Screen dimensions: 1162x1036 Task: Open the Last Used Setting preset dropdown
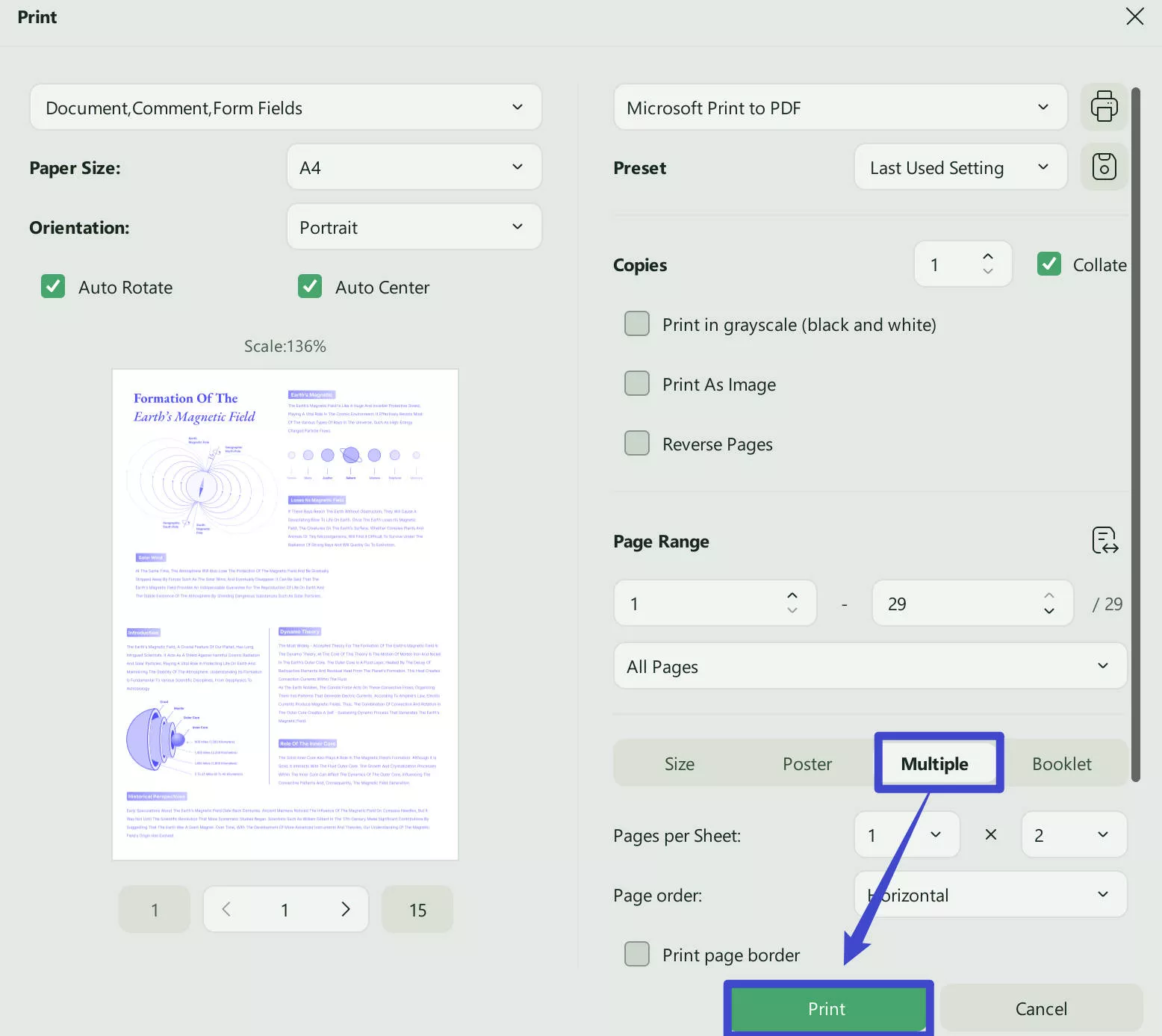961,167
